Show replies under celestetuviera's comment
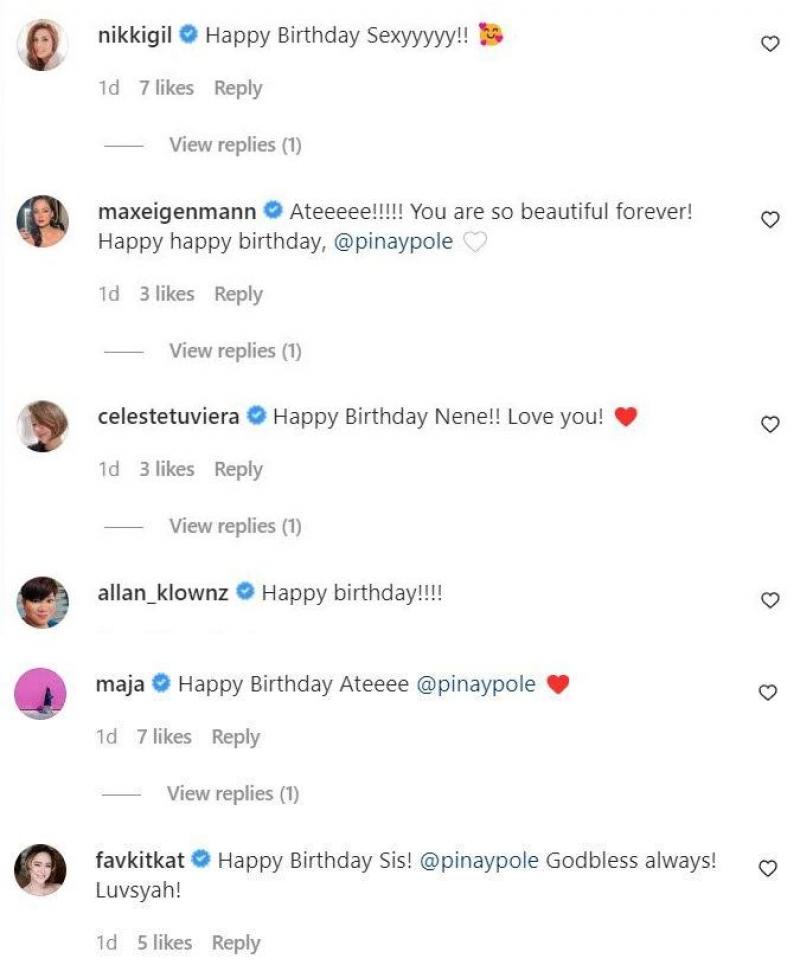800x978 pixels. [235, 526]
